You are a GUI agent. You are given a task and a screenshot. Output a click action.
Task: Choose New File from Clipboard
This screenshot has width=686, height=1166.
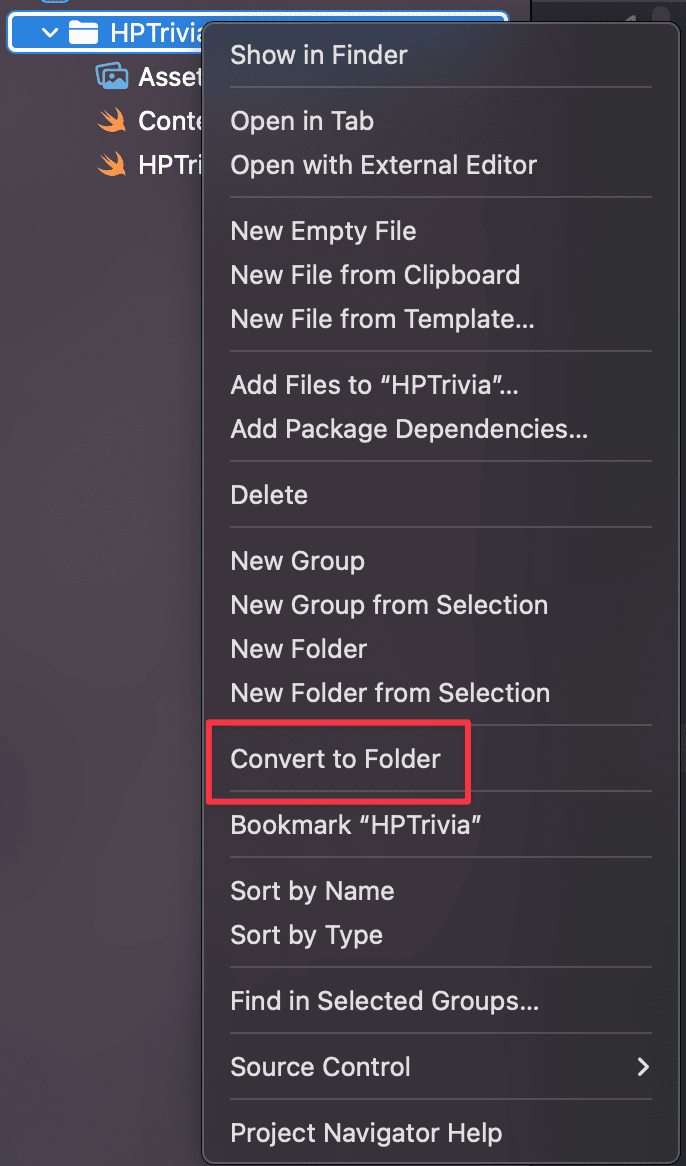coord(375,275)
